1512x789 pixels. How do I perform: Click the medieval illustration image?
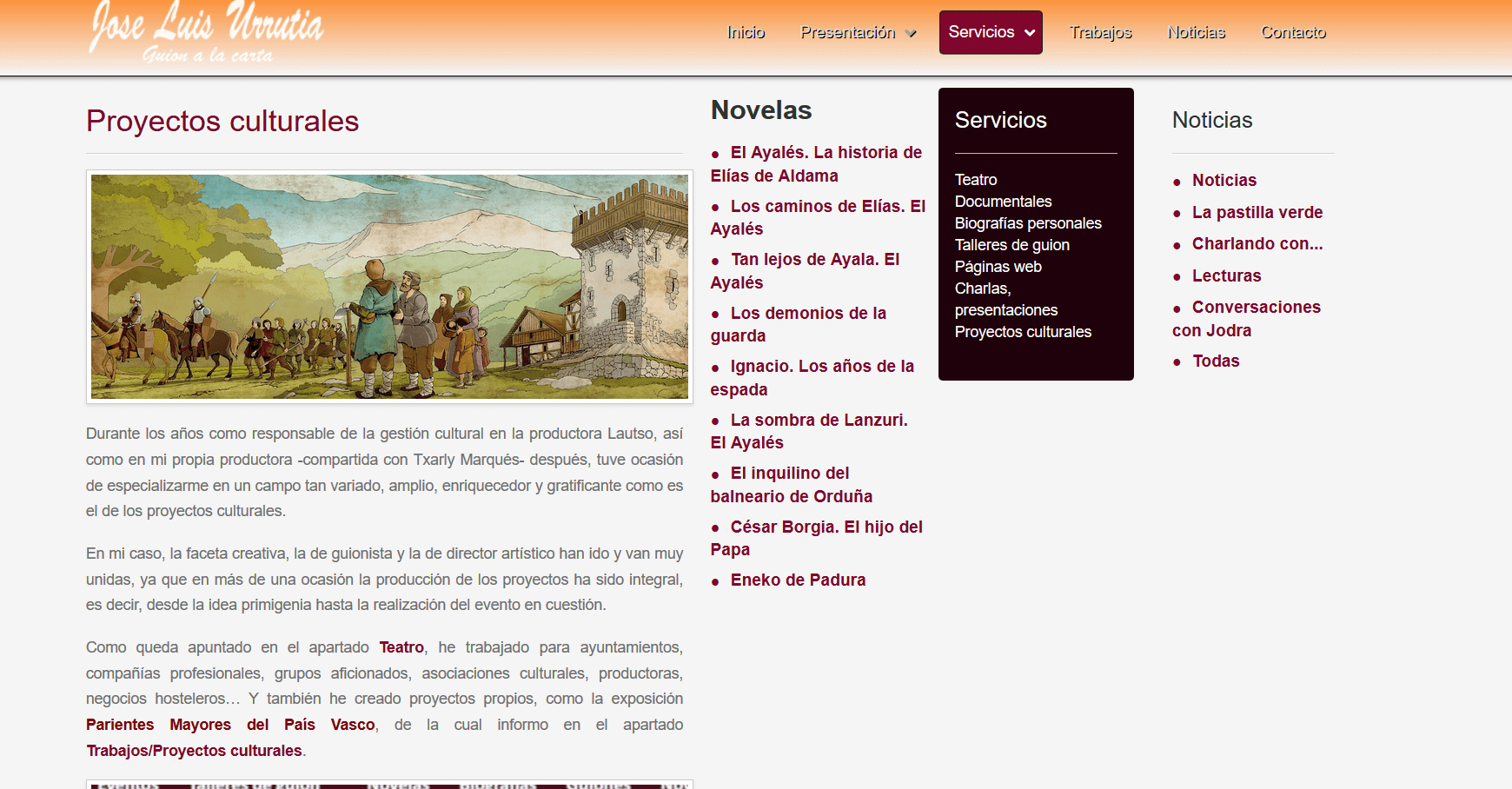[x=389, y=287]
